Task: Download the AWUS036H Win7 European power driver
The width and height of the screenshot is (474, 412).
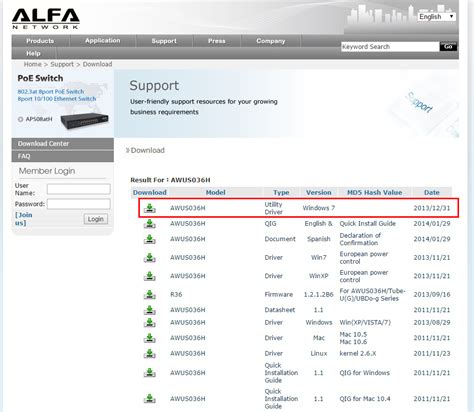Action: [x=150, y=258]
